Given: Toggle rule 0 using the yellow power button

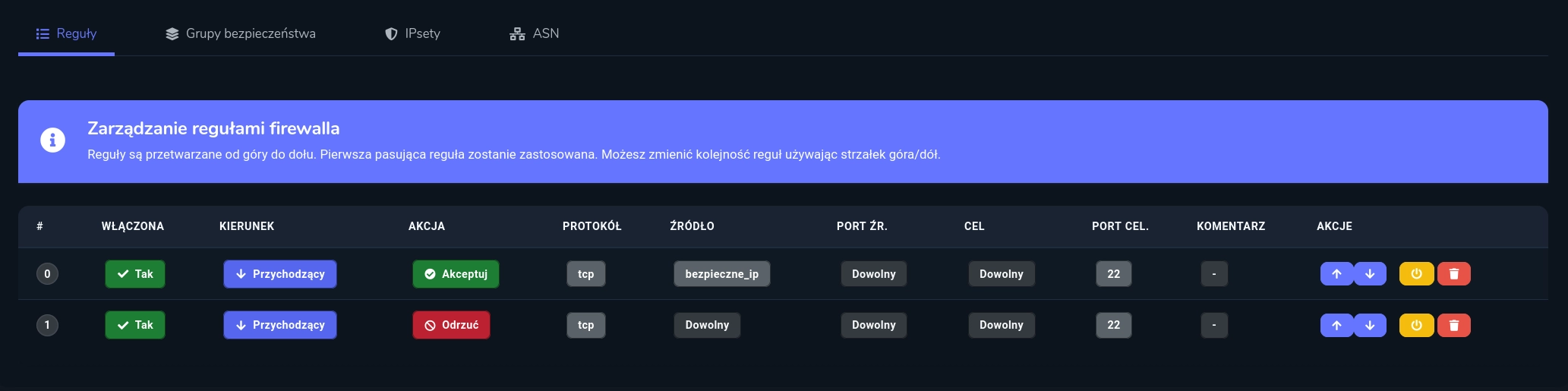Looking at the screenshot, I should coord(1416,274).
